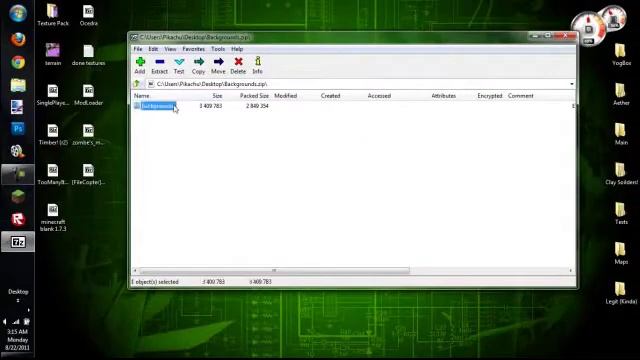Expand the address bar path dropdown
The image size is (640, 360).
[571, 84]
